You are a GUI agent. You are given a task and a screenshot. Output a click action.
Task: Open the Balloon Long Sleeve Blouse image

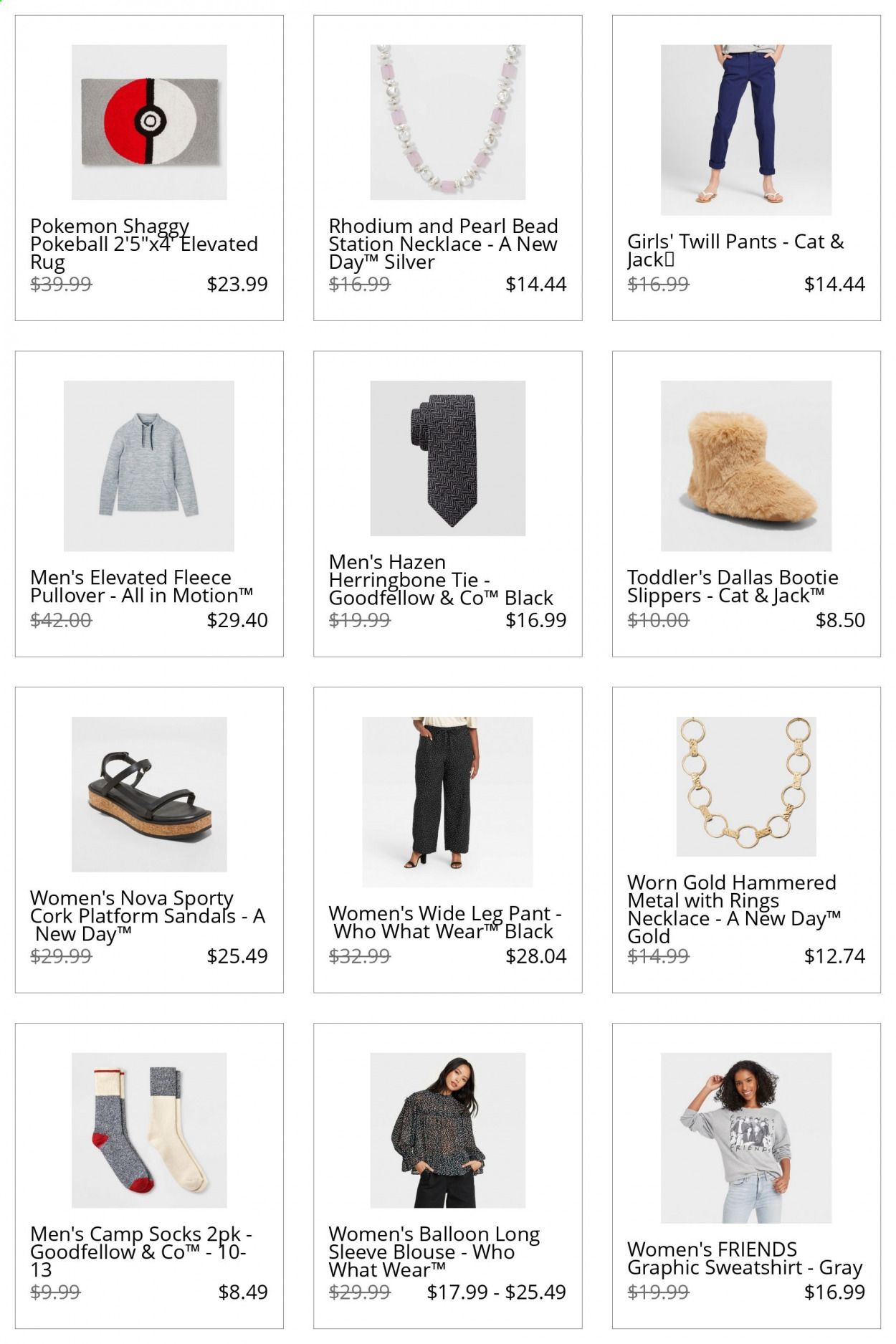(447, 1130)
